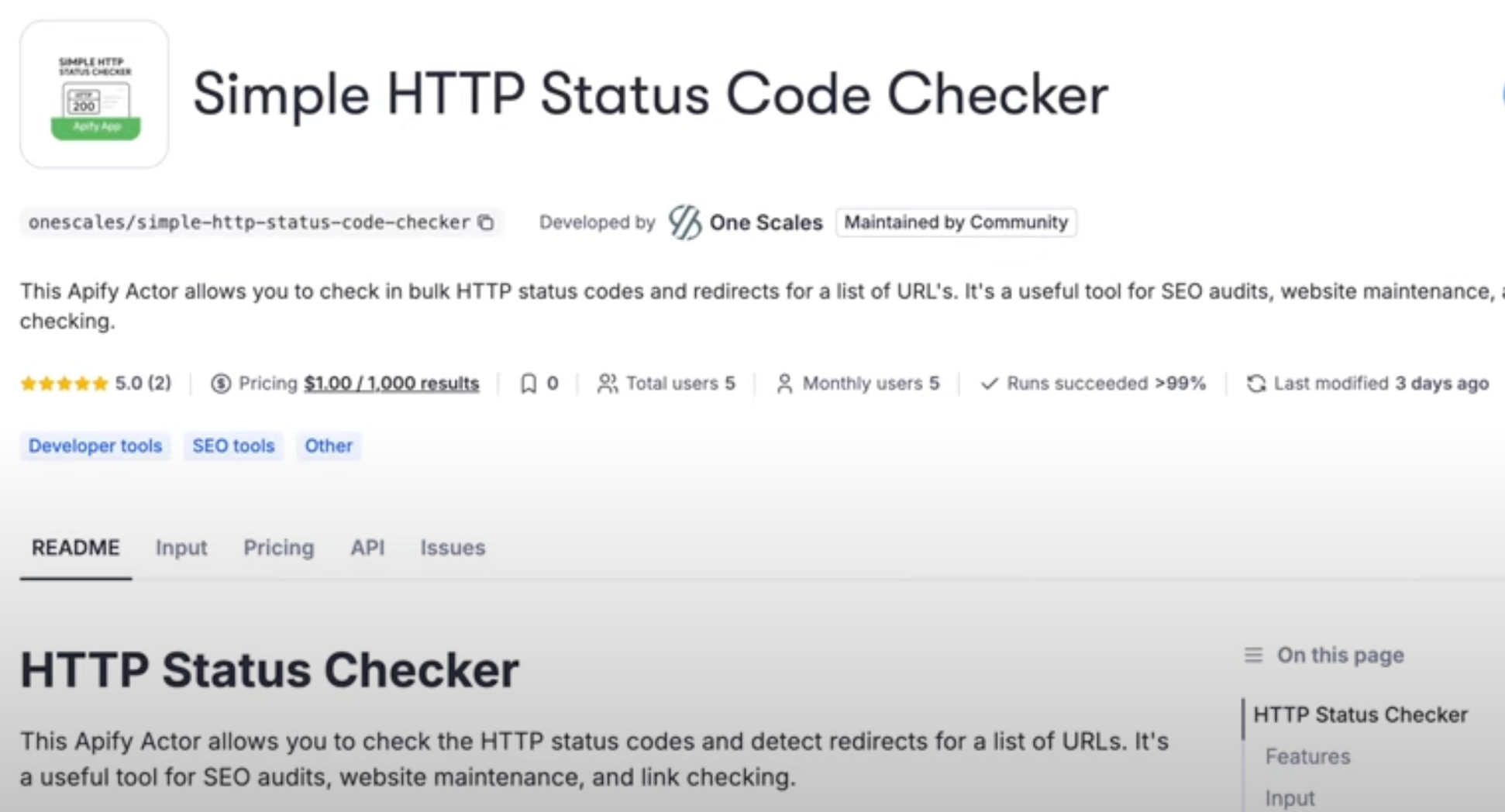Viewport: 1505px width, 812px height.
Task: Click the Simple HTTP Status Checker app logo
Action: [95, 95]
